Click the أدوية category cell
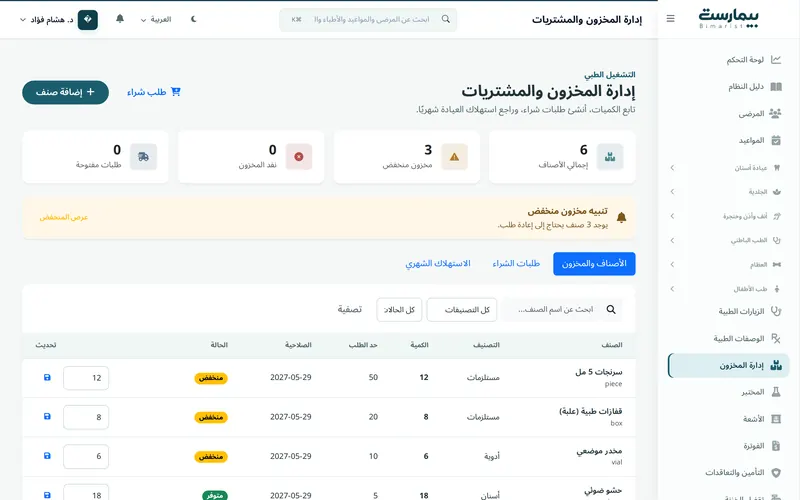800x500 pixels. click(x=492, y=457)
